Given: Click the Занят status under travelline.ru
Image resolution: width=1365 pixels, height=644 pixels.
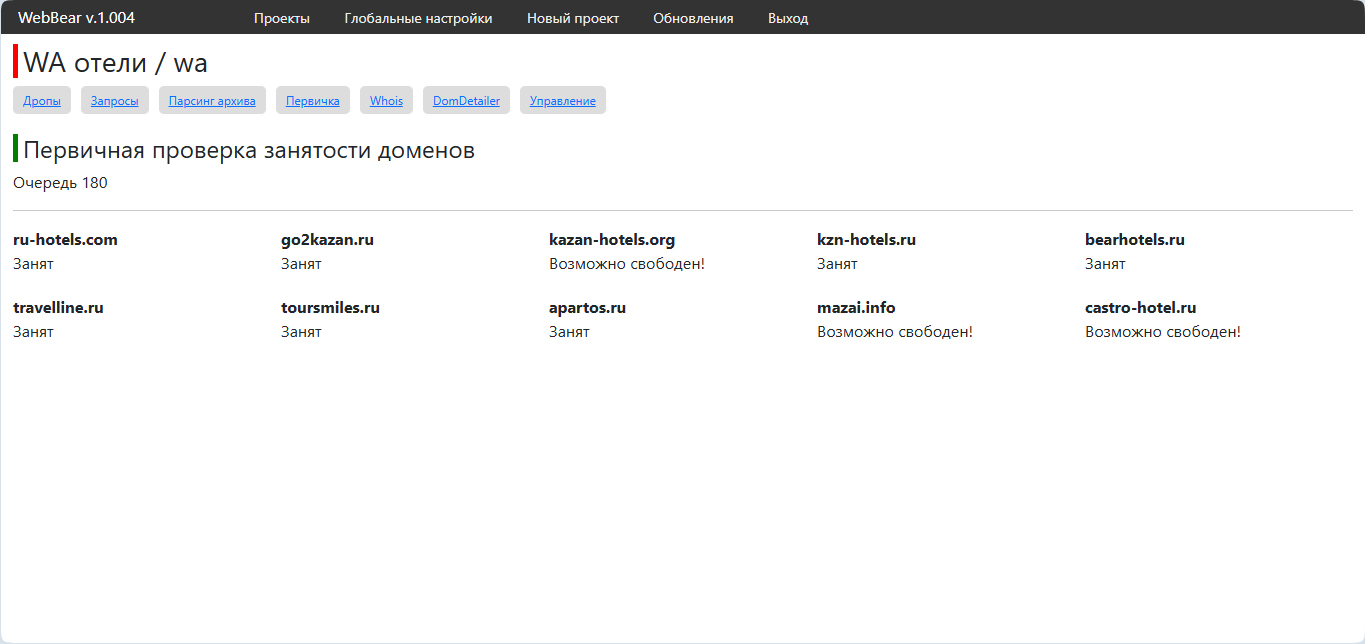Looking at the screenshot, I should (33, 332).
